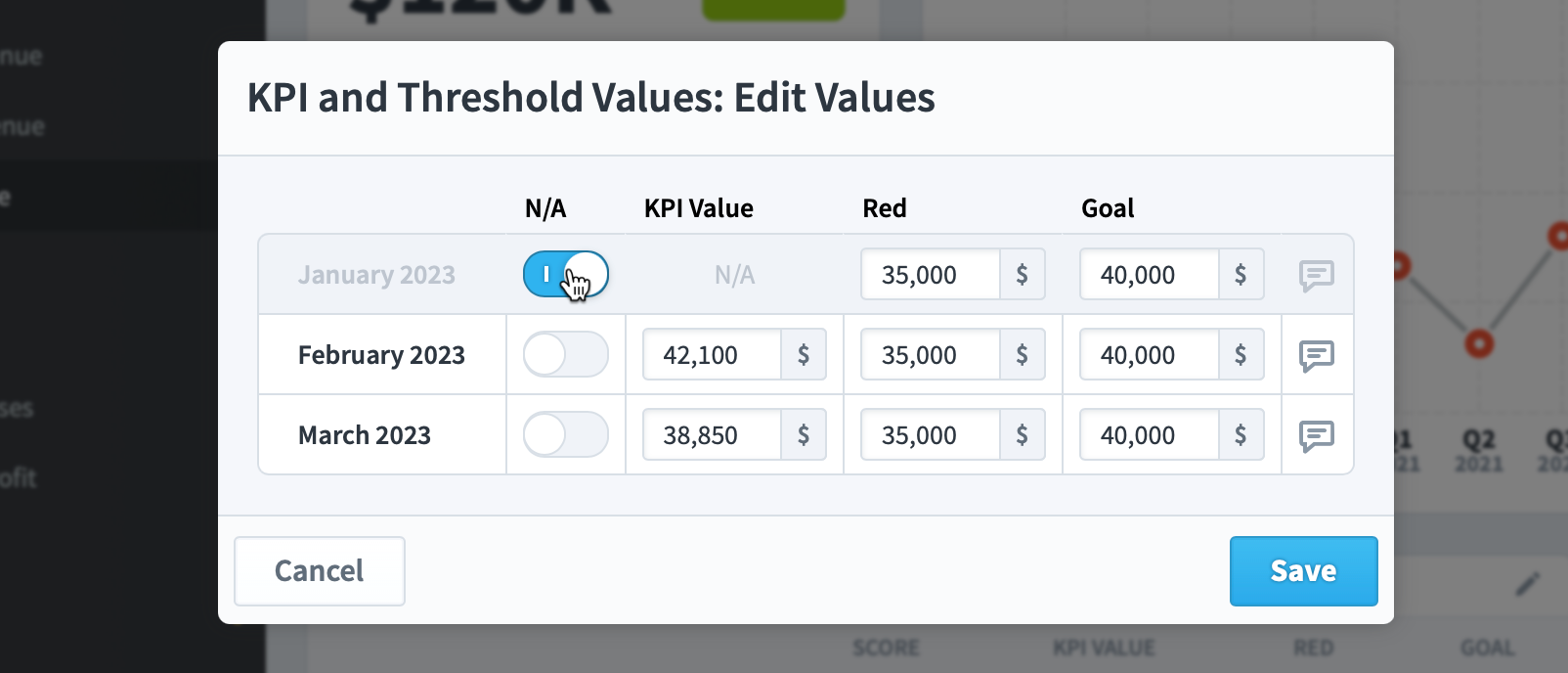
Task: Enable the March 2023 N/A toggle
Action: click(x=566, y=434)
